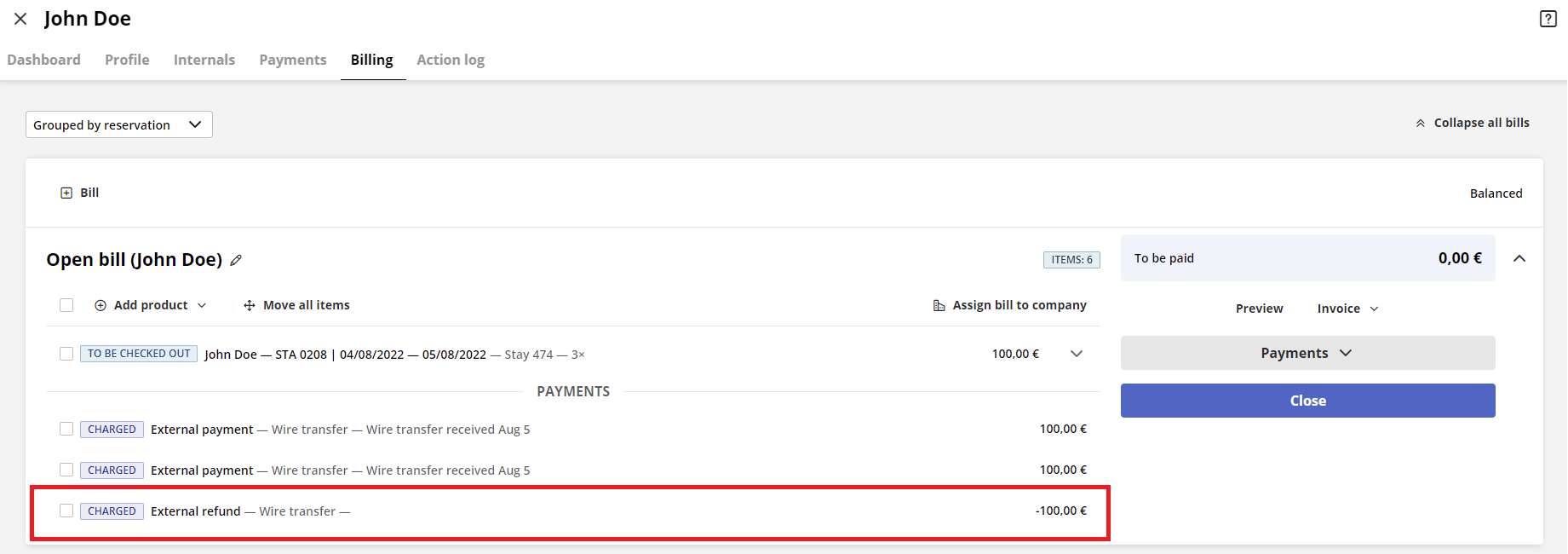Click the blue Close bill button

[x=1308, y=401]
